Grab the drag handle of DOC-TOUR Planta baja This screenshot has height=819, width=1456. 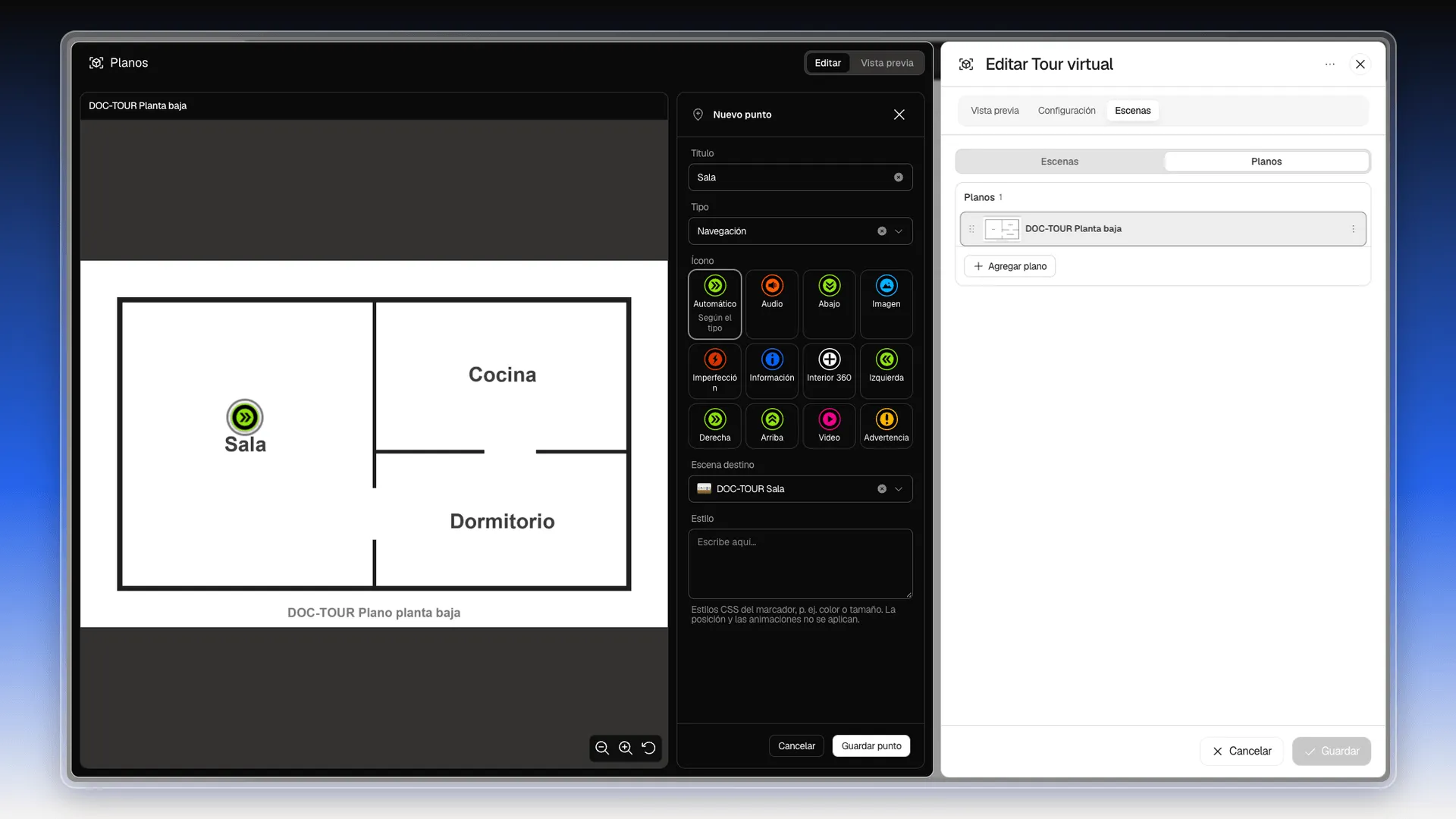click(971, 229)
